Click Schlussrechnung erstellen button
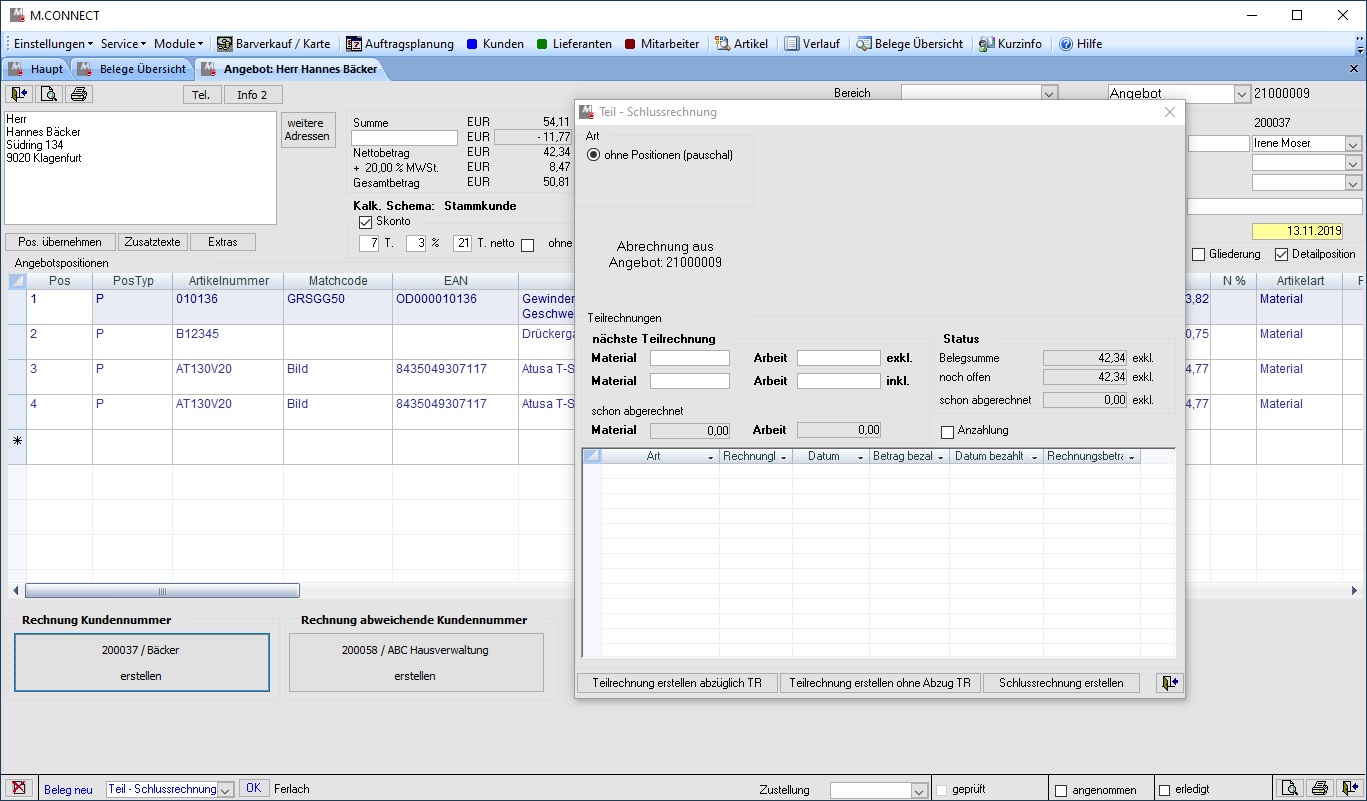The image size is (1367, 801). coord(1061,683)
